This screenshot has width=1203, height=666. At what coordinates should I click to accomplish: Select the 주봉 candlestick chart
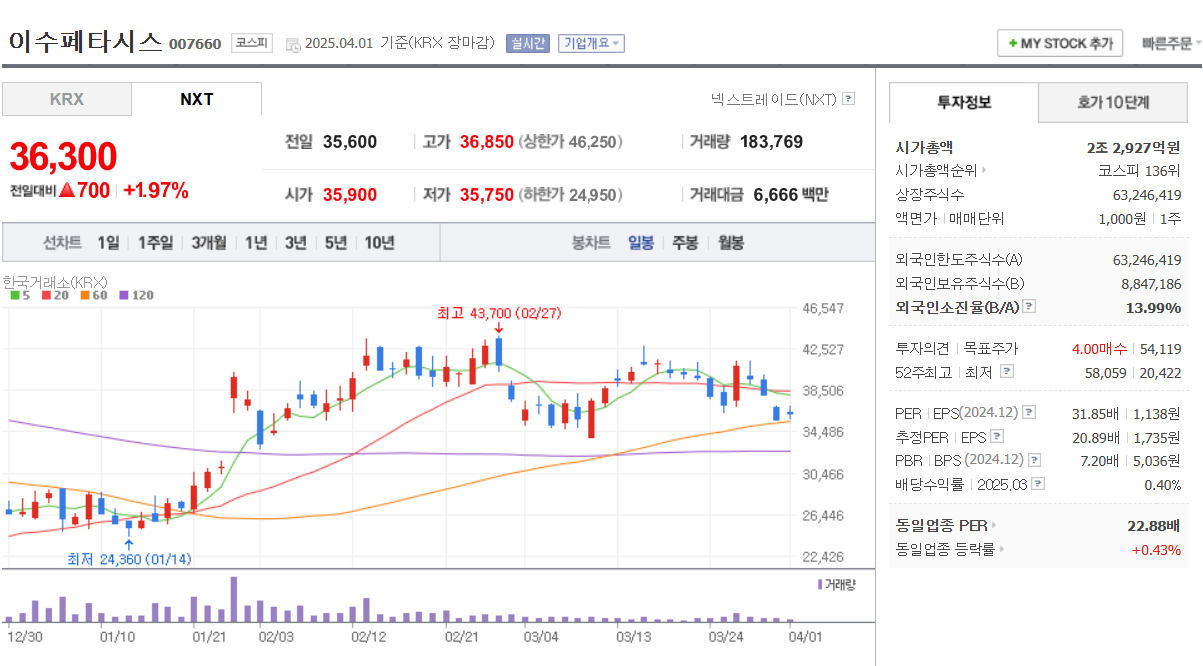685,243
